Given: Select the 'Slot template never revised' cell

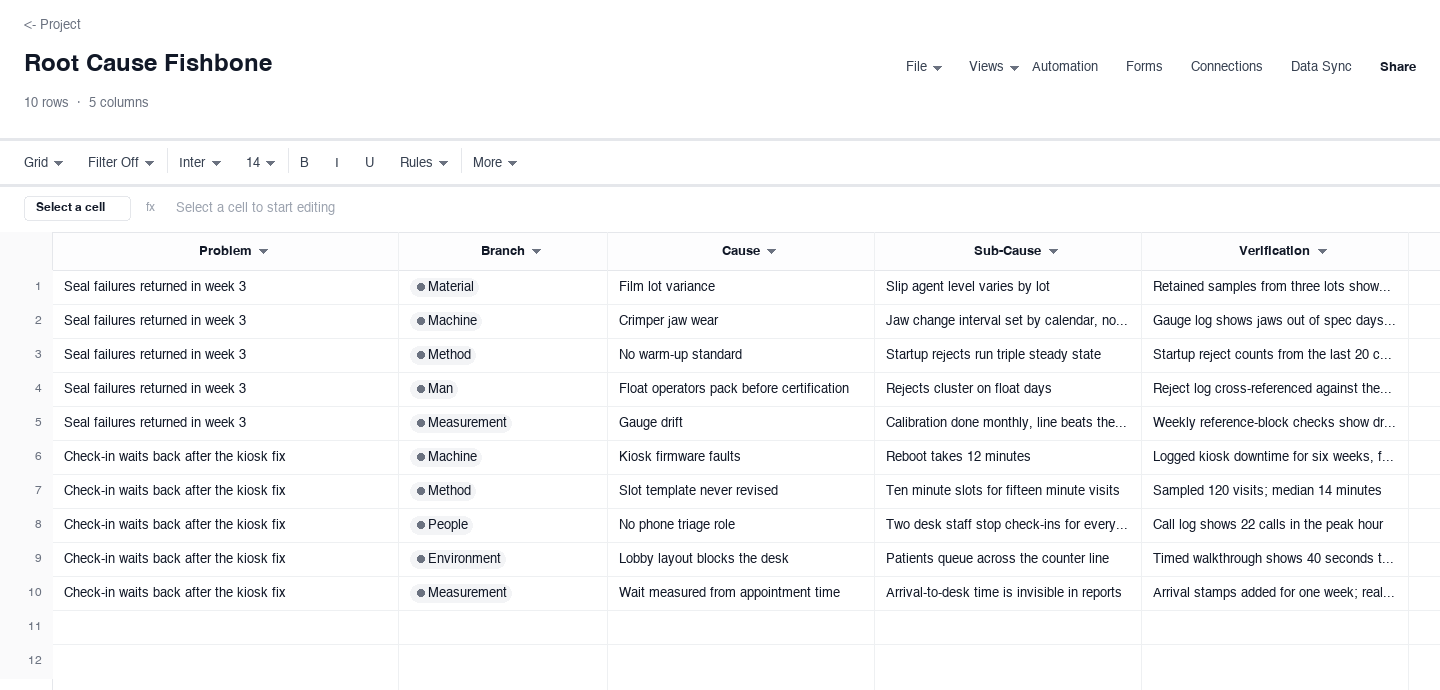Looking at the screenshot, I should [x=741, y=491].
